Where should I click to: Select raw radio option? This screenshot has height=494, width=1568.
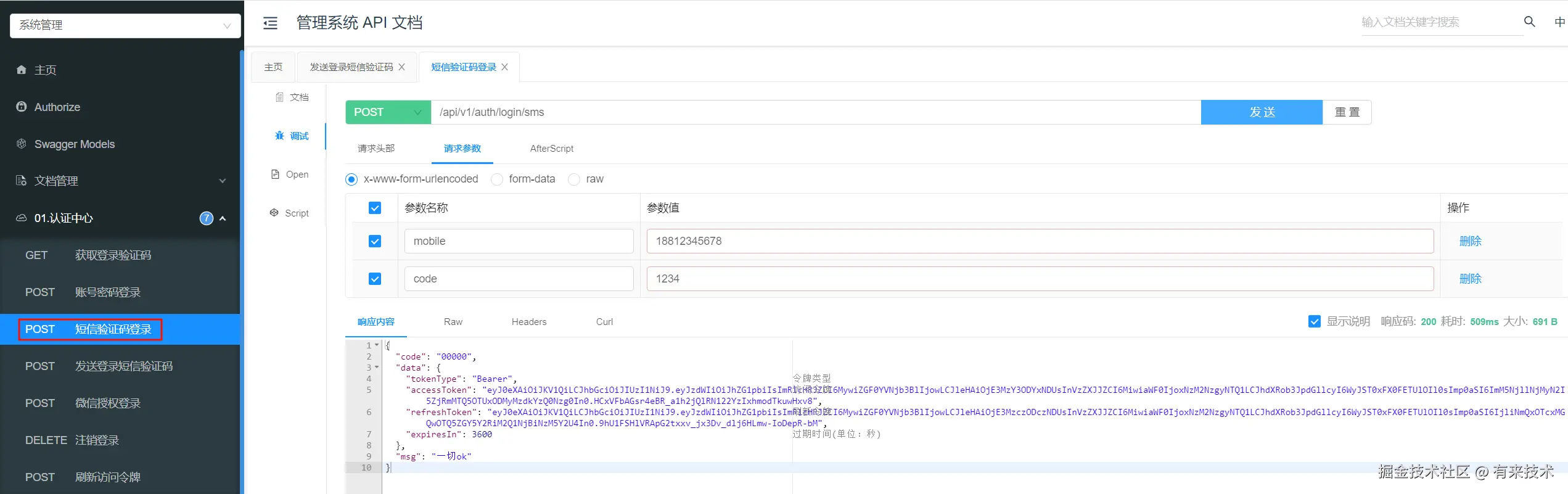tap(574, 179)
